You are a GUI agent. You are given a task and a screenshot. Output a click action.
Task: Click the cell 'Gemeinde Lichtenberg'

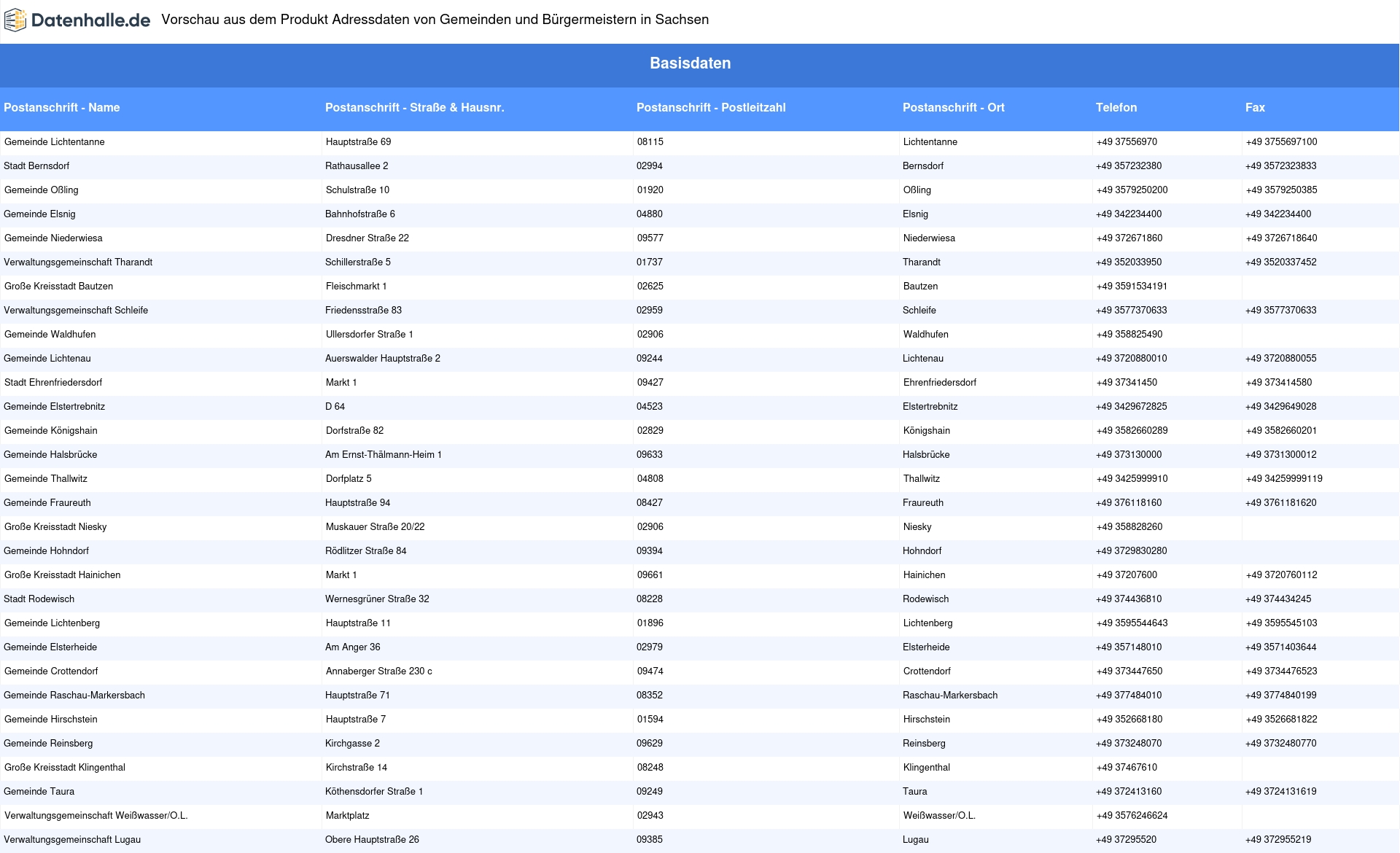point(52,623)
